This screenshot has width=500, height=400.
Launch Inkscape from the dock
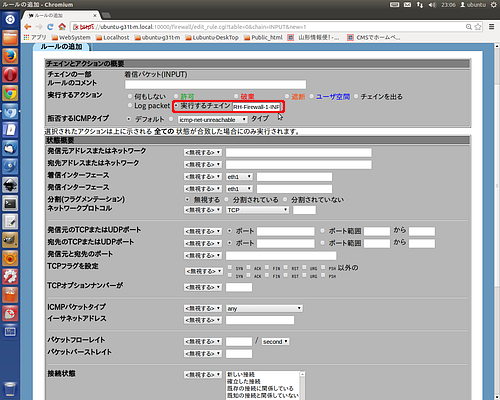tap(10, 185)
